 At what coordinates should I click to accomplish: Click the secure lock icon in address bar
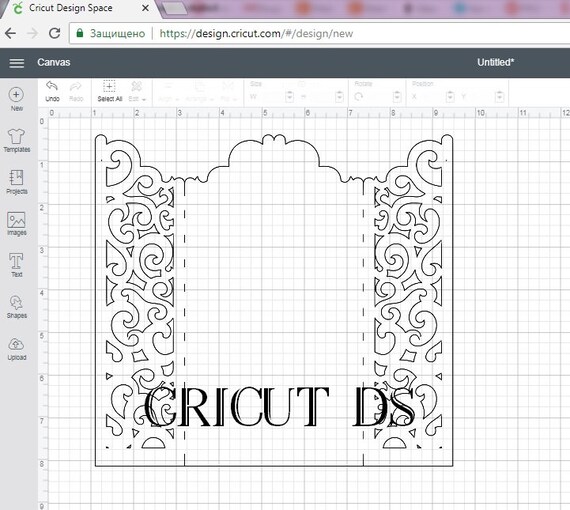(80, 33)
